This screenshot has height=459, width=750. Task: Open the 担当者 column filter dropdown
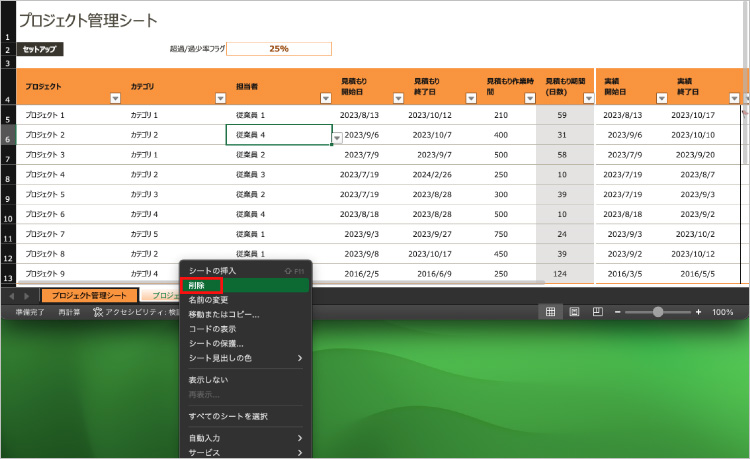pos(325,98)
